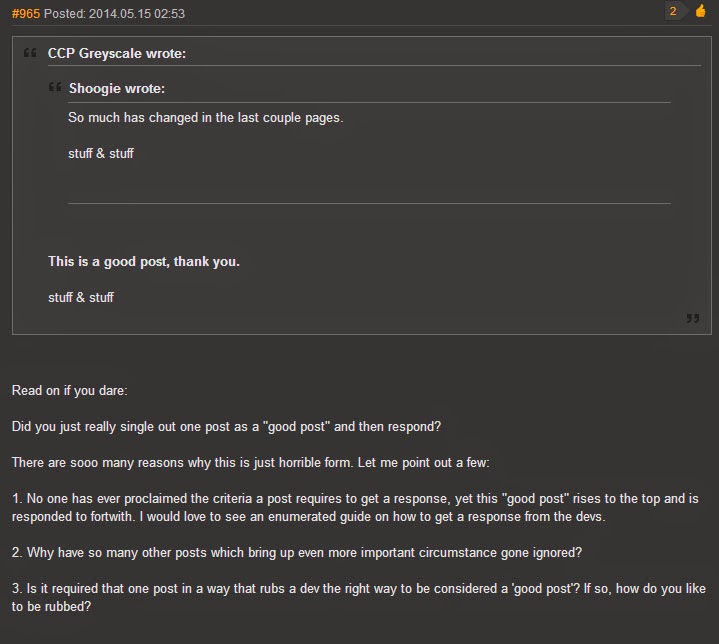Click 'stuff & stuff' inside Shoogie's quote
719x644 pixels.
pos(101,153)
